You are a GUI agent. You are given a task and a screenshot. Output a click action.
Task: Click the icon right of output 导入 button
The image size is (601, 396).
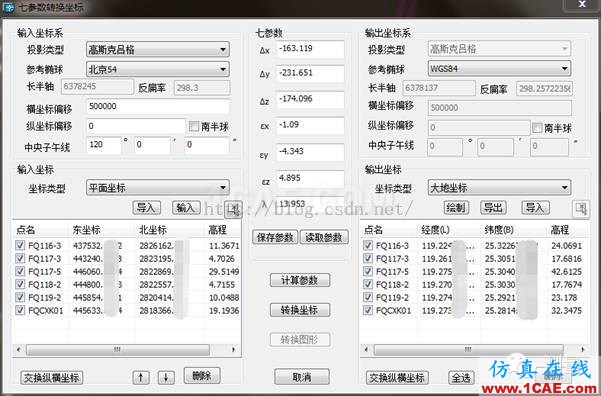(x=581, y=209)
